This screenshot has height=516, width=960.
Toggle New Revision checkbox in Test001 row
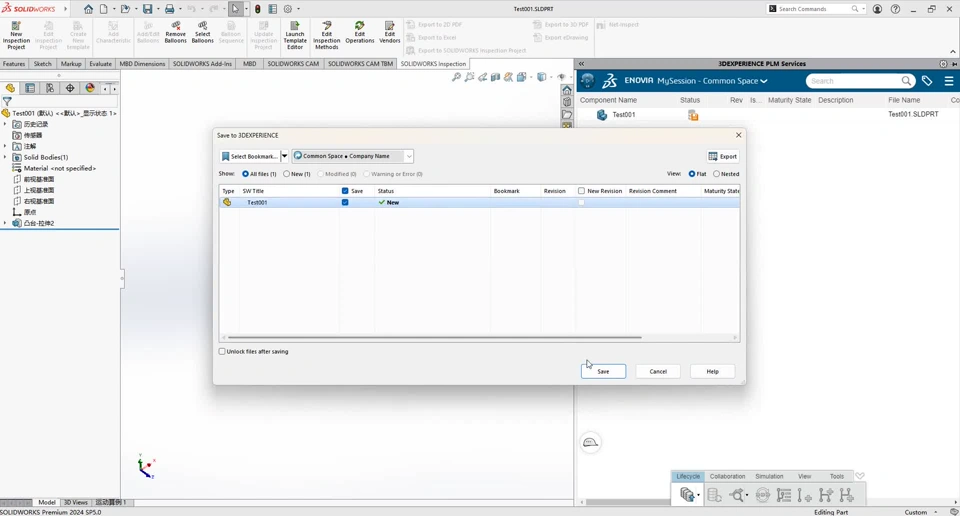point(582,203)
